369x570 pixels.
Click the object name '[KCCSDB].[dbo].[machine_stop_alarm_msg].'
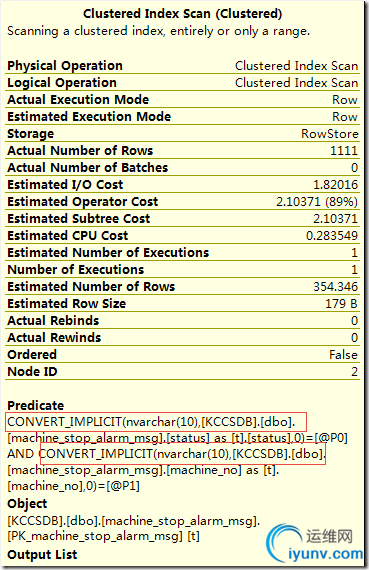click(x=134, y=521)
